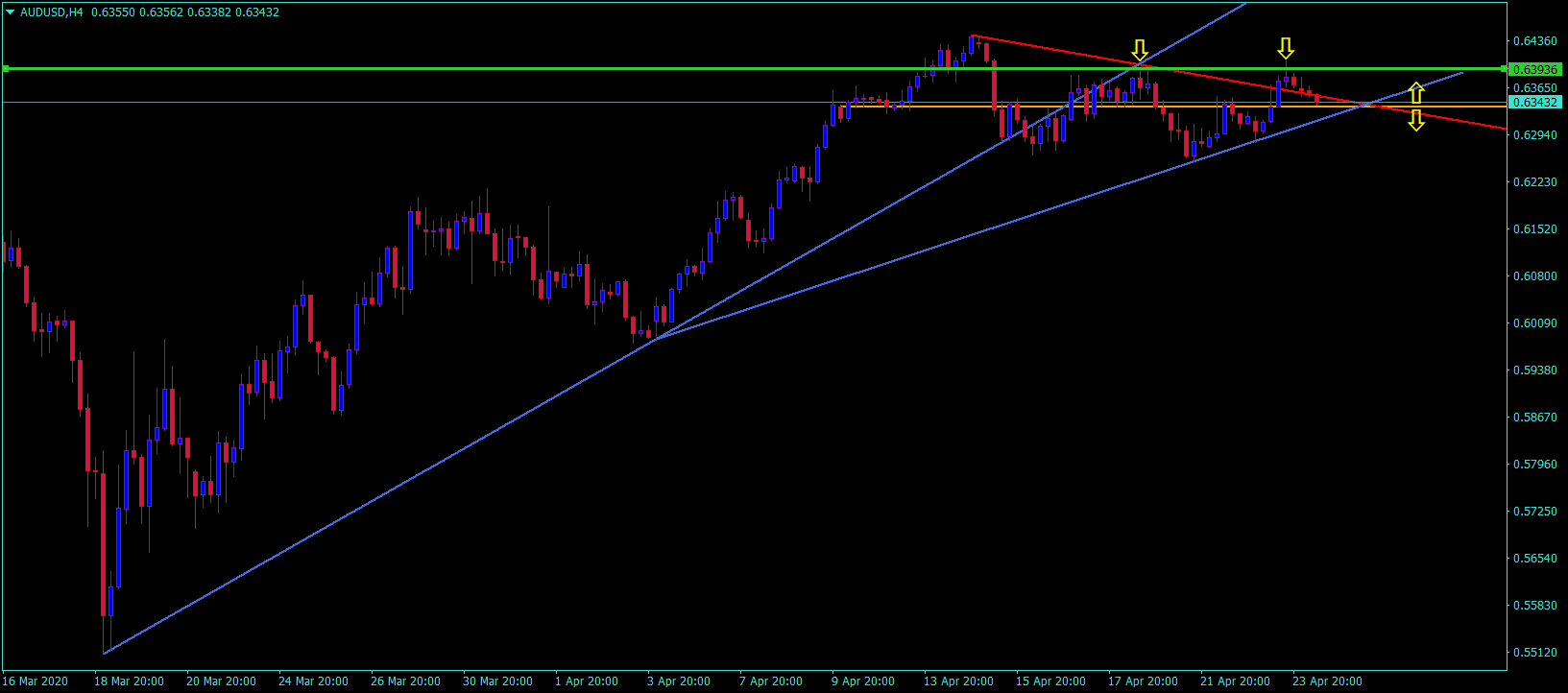Click the 0.55830 price axis label
Screen dimensions: 1568x693
click(1534, 606)
